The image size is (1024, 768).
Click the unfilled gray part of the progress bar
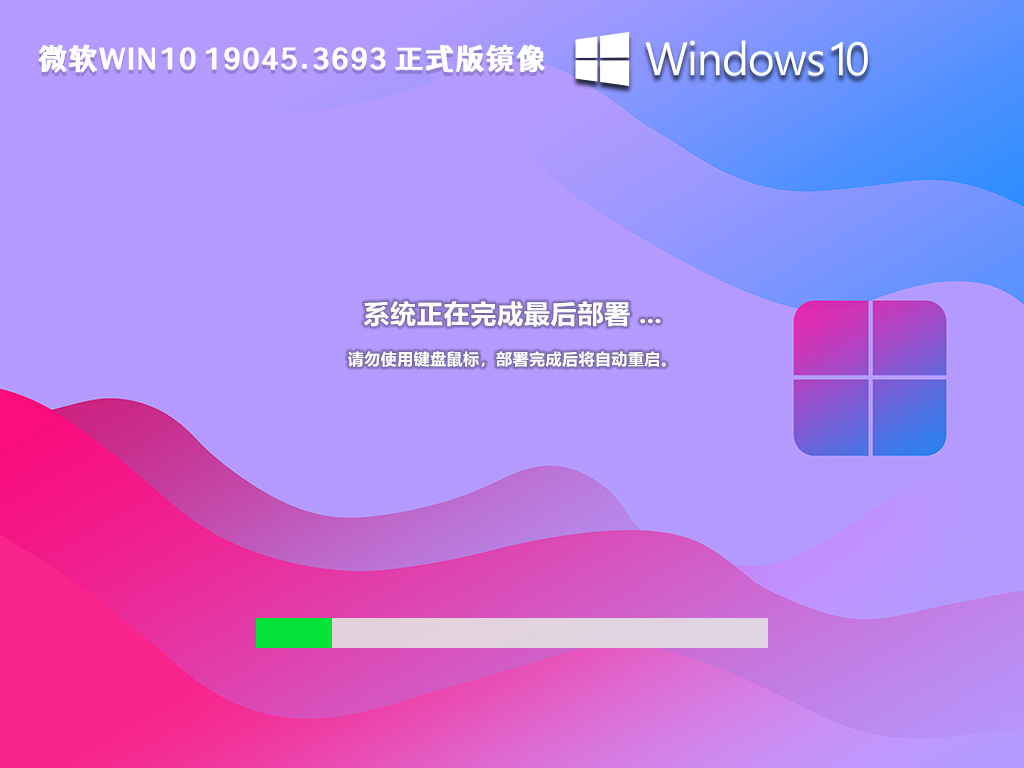coord(550,632)
